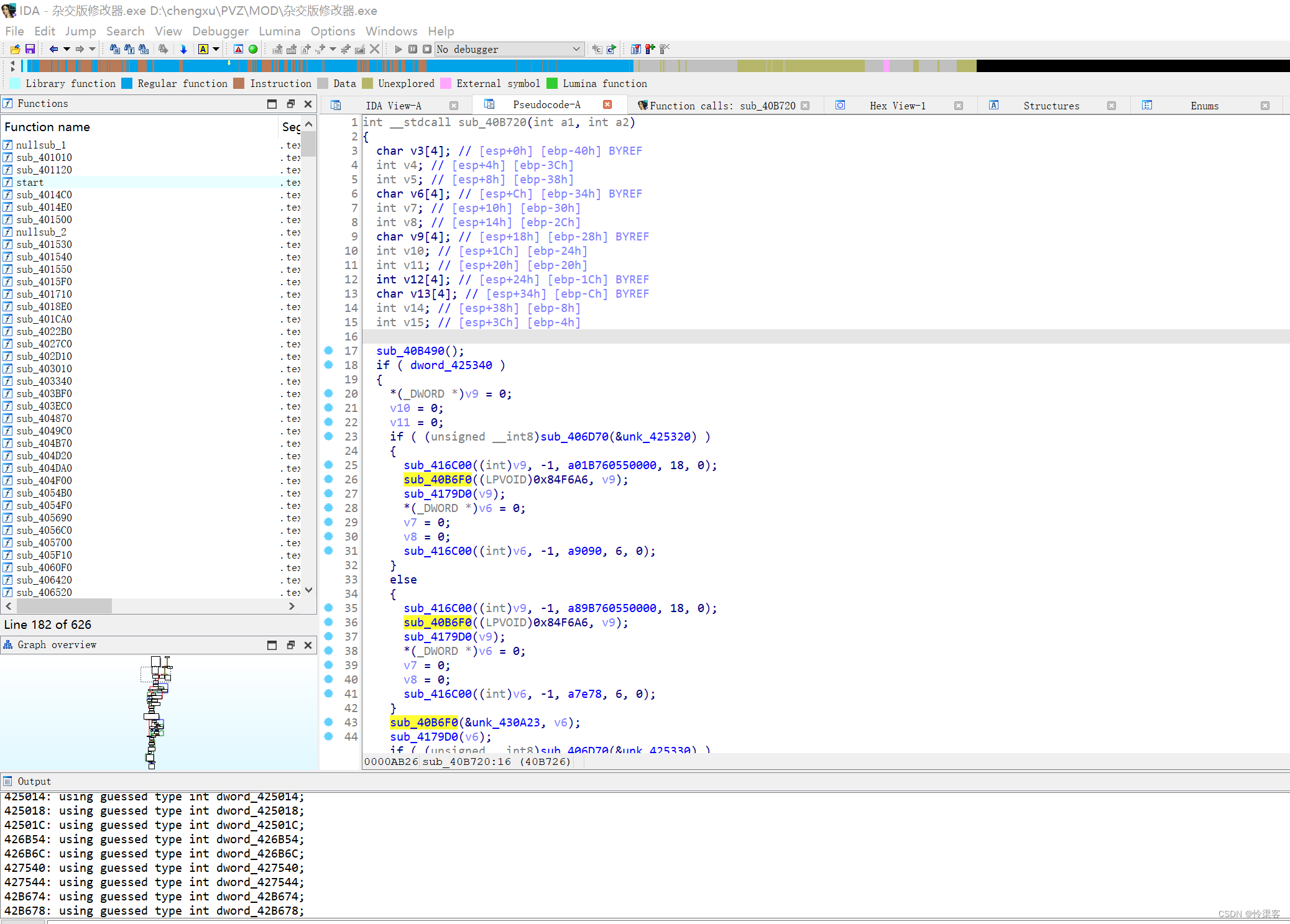The width and height of the screenshot is (1290, 924).
Task: Toggle breakpoint dot on line 18
Action: pos(329,365)
